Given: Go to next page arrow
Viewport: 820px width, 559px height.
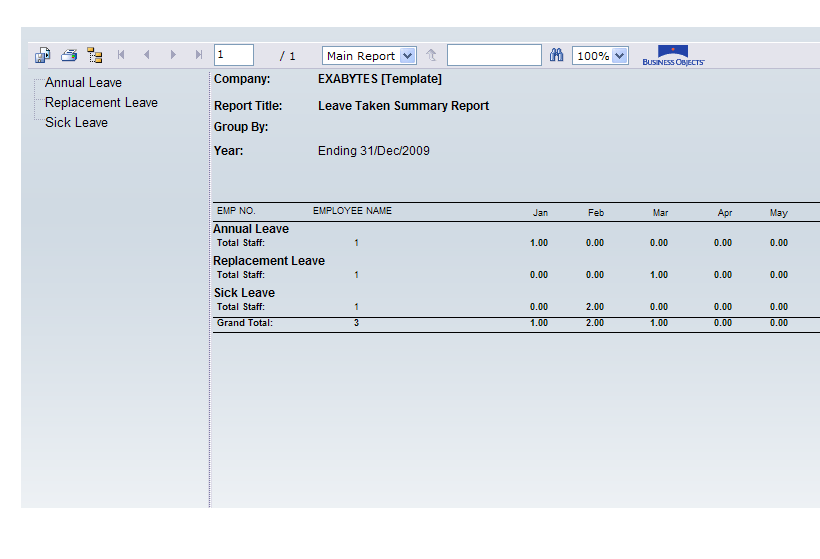Looking at the screenshot, I should coord(173,56).
